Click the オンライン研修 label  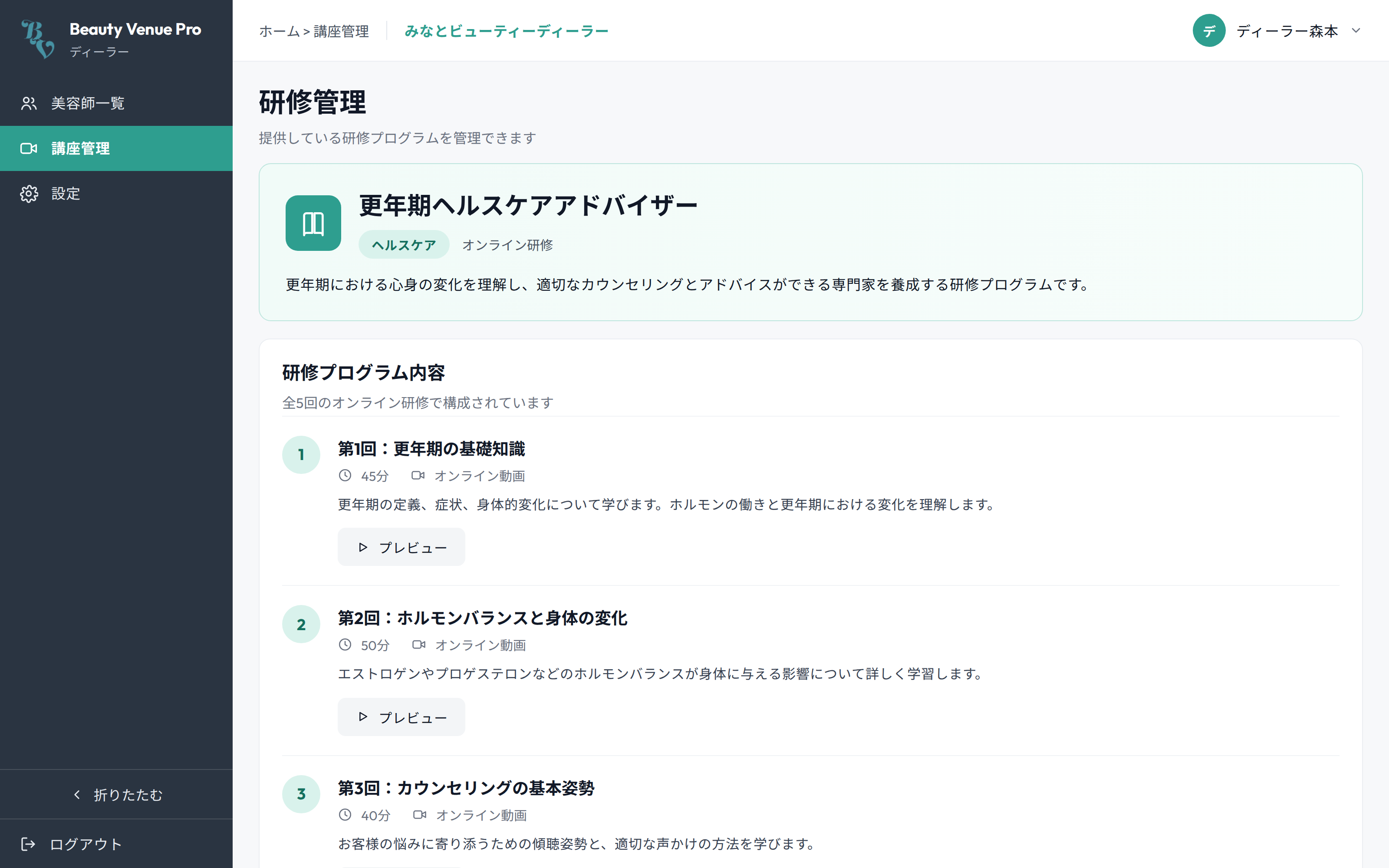[x=507, y=245]
